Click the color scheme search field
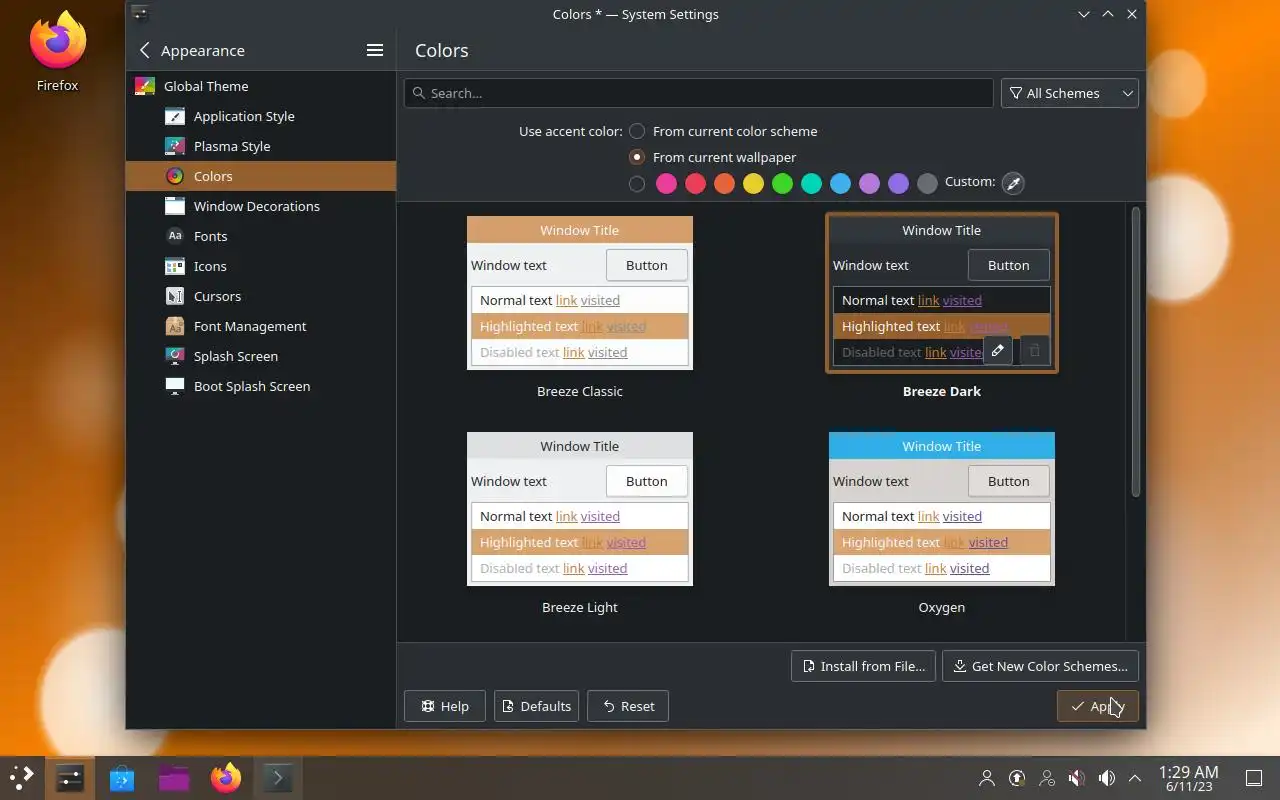The height and width of the screenshot is (800, 1280). pos(698,93)
